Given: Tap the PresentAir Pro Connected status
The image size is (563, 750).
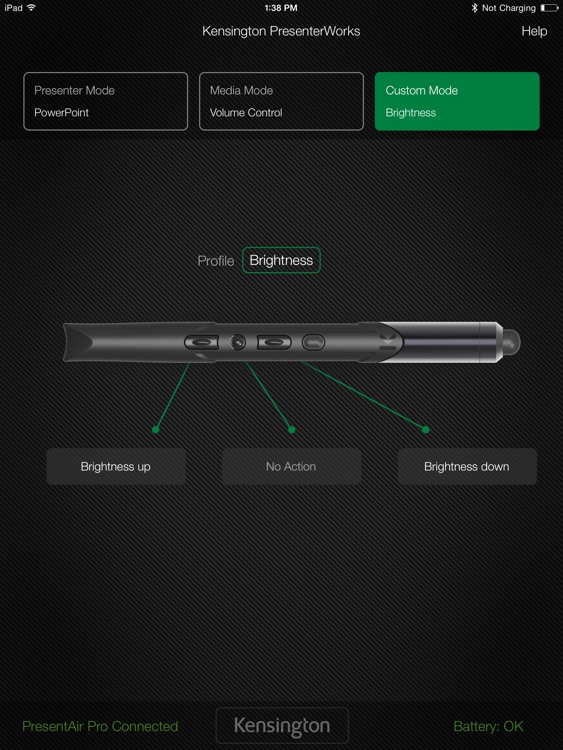Looking at the screenshot, I should click(x=100, y=726).
